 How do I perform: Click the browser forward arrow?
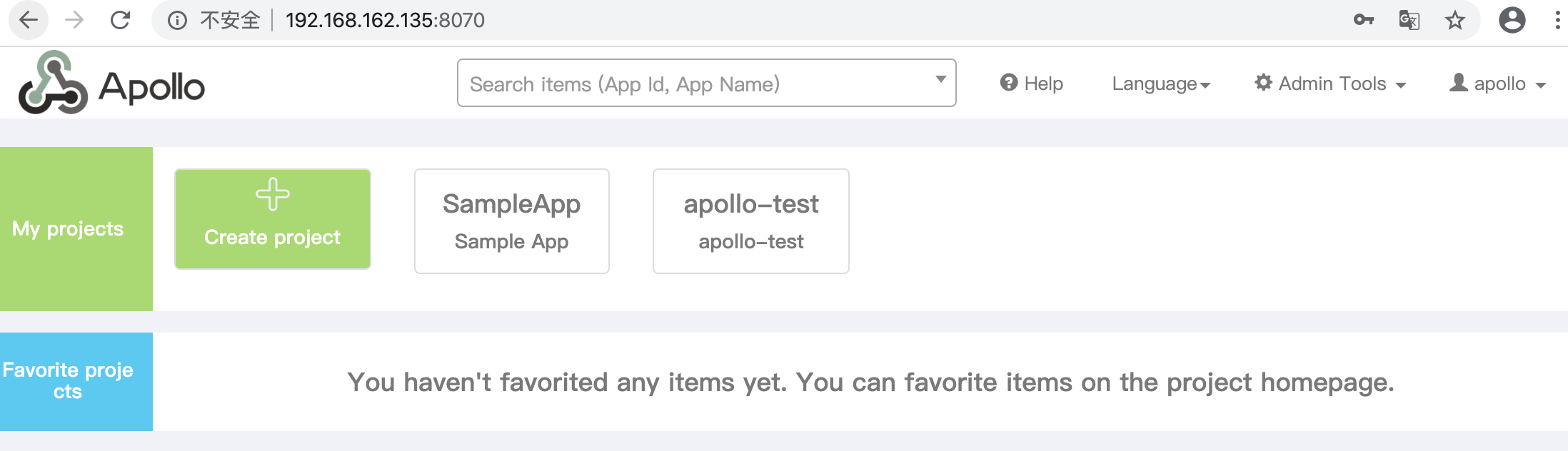[x=74, y=20]
